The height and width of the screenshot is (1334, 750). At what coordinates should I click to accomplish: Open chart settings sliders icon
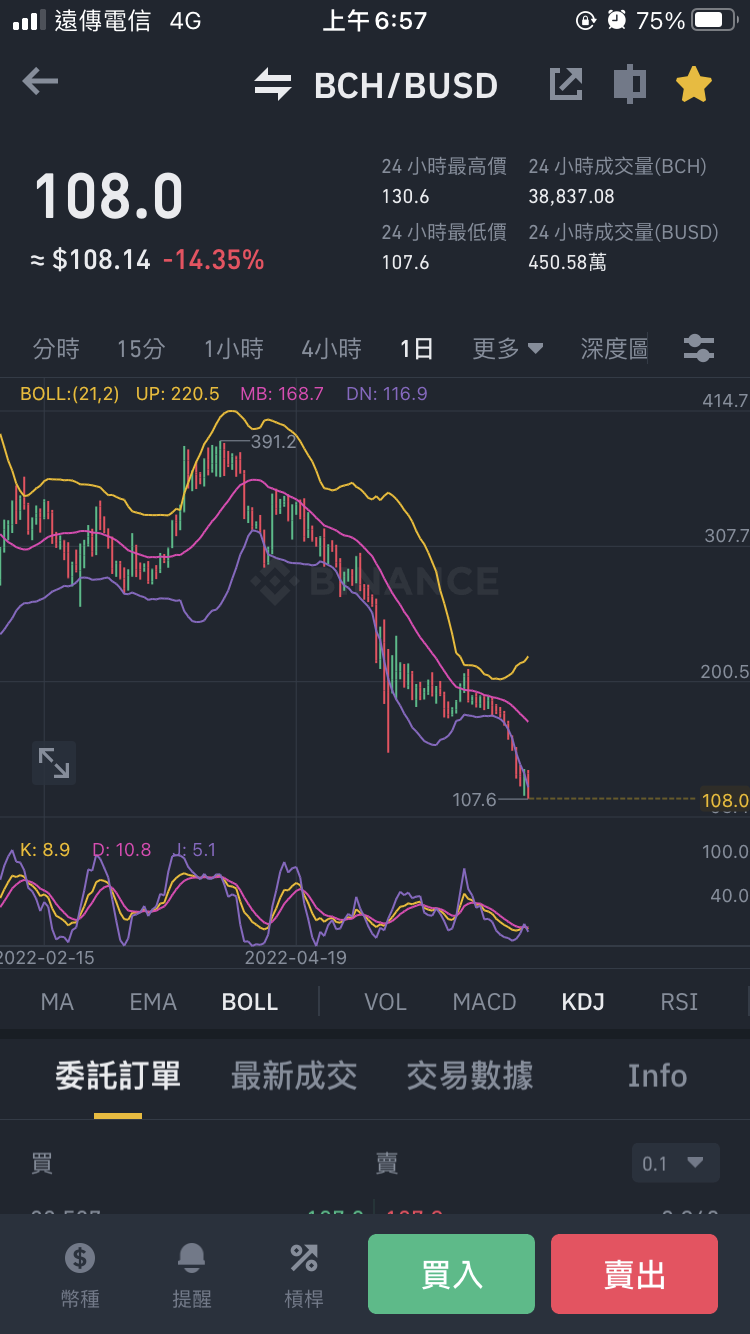pos(699,348)
